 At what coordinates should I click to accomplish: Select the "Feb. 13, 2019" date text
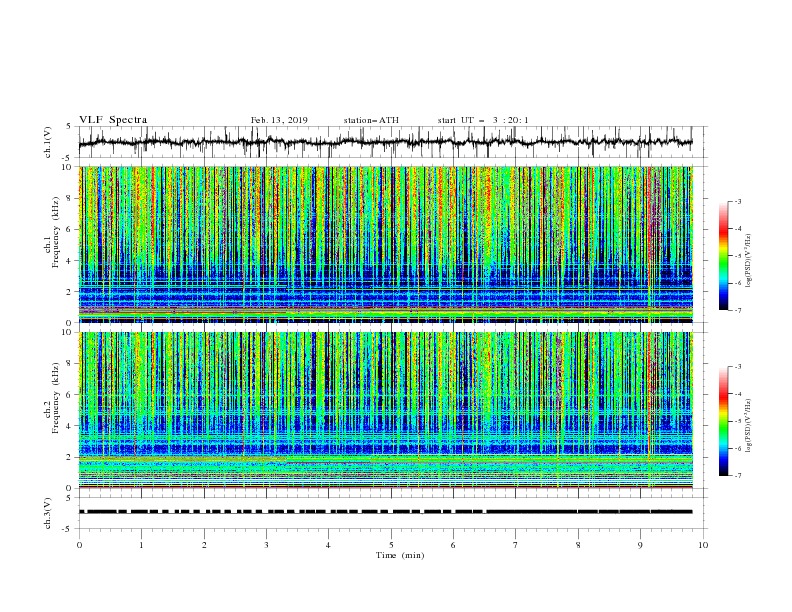279,120
